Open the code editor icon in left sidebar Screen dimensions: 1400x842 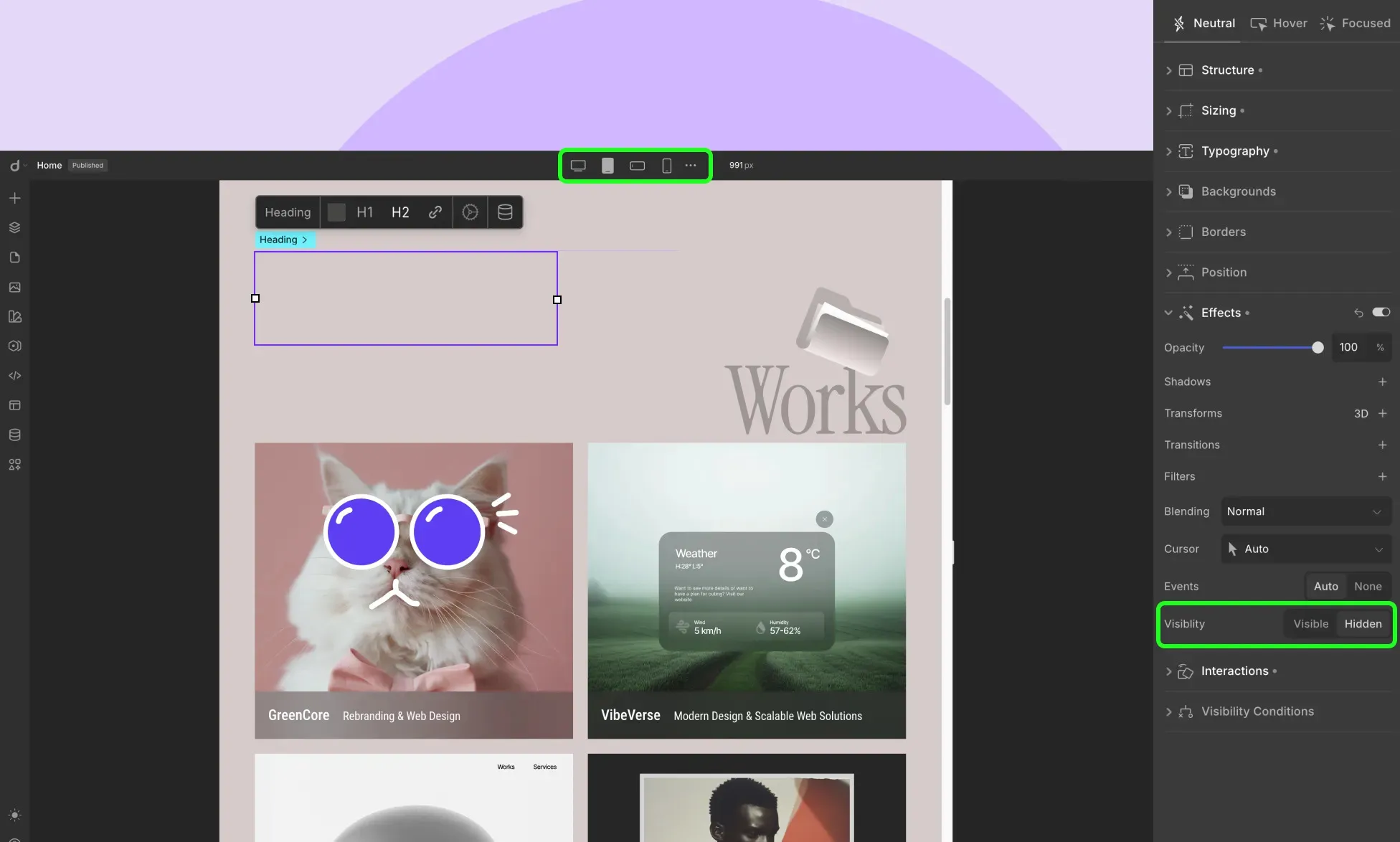[x=14, y=375]
